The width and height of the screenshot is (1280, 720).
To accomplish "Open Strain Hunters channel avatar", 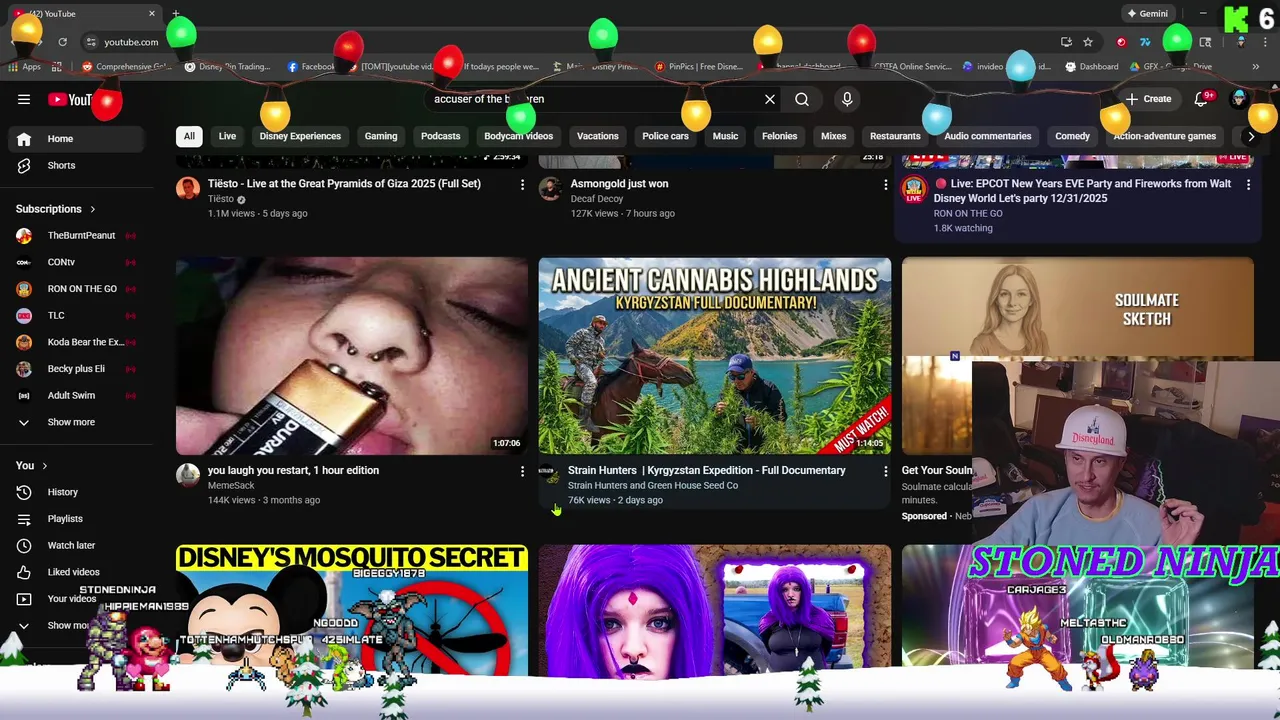I will tap(551, 474).
